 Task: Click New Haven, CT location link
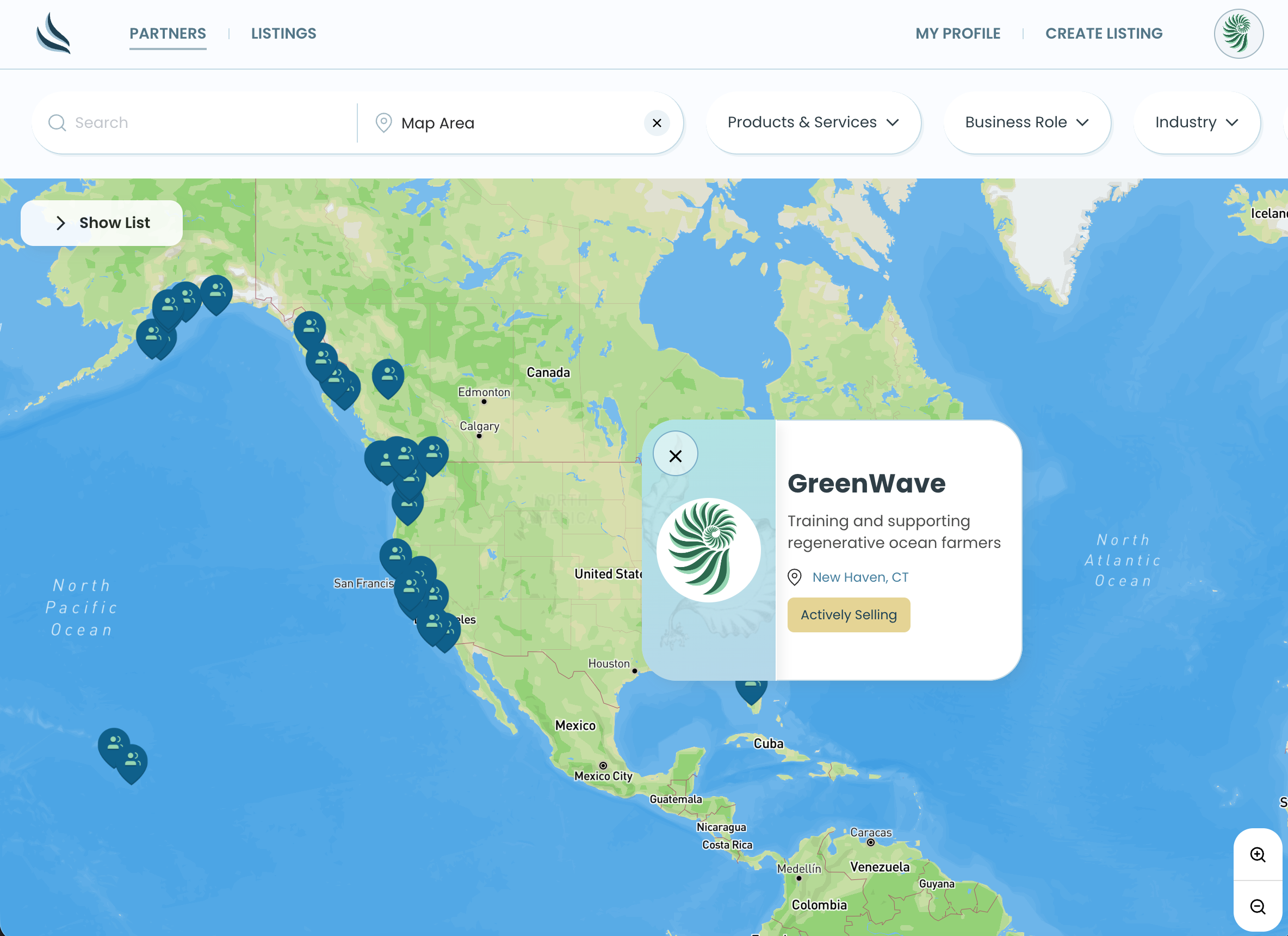click(860, 577)
